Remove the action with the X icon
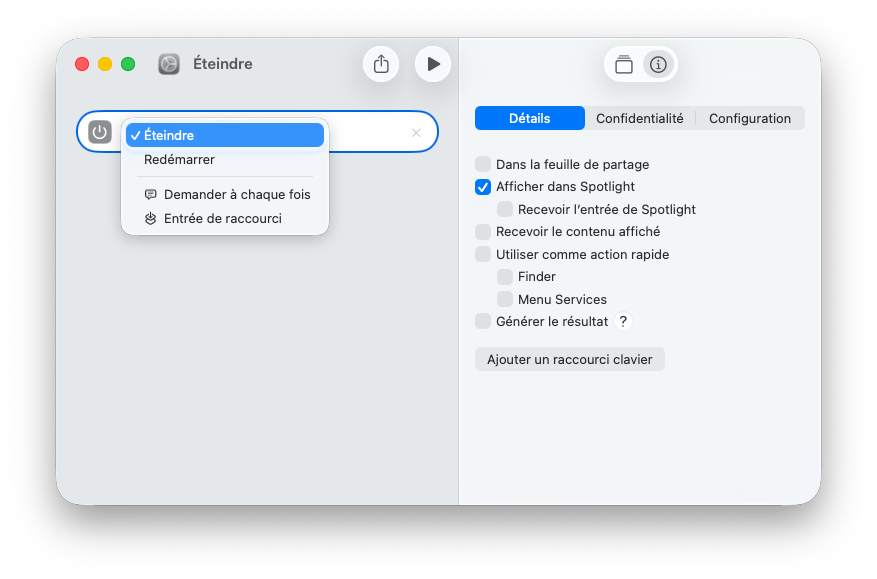This screenshot has height=579, width=877. (416, 133)
